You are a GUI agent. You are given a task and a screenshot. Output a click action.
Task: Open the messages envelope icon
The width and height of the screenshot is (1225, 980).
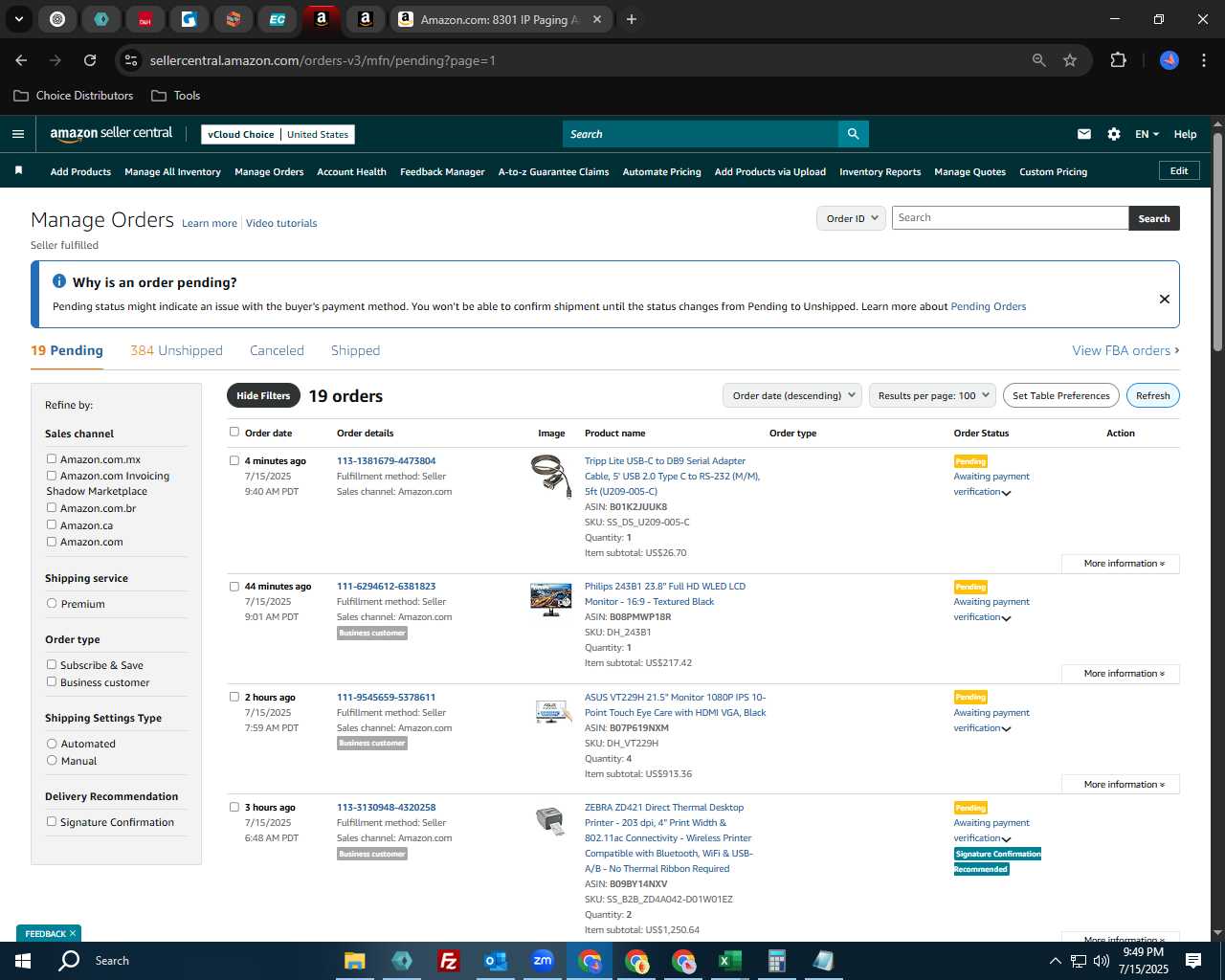point(1084,134)
